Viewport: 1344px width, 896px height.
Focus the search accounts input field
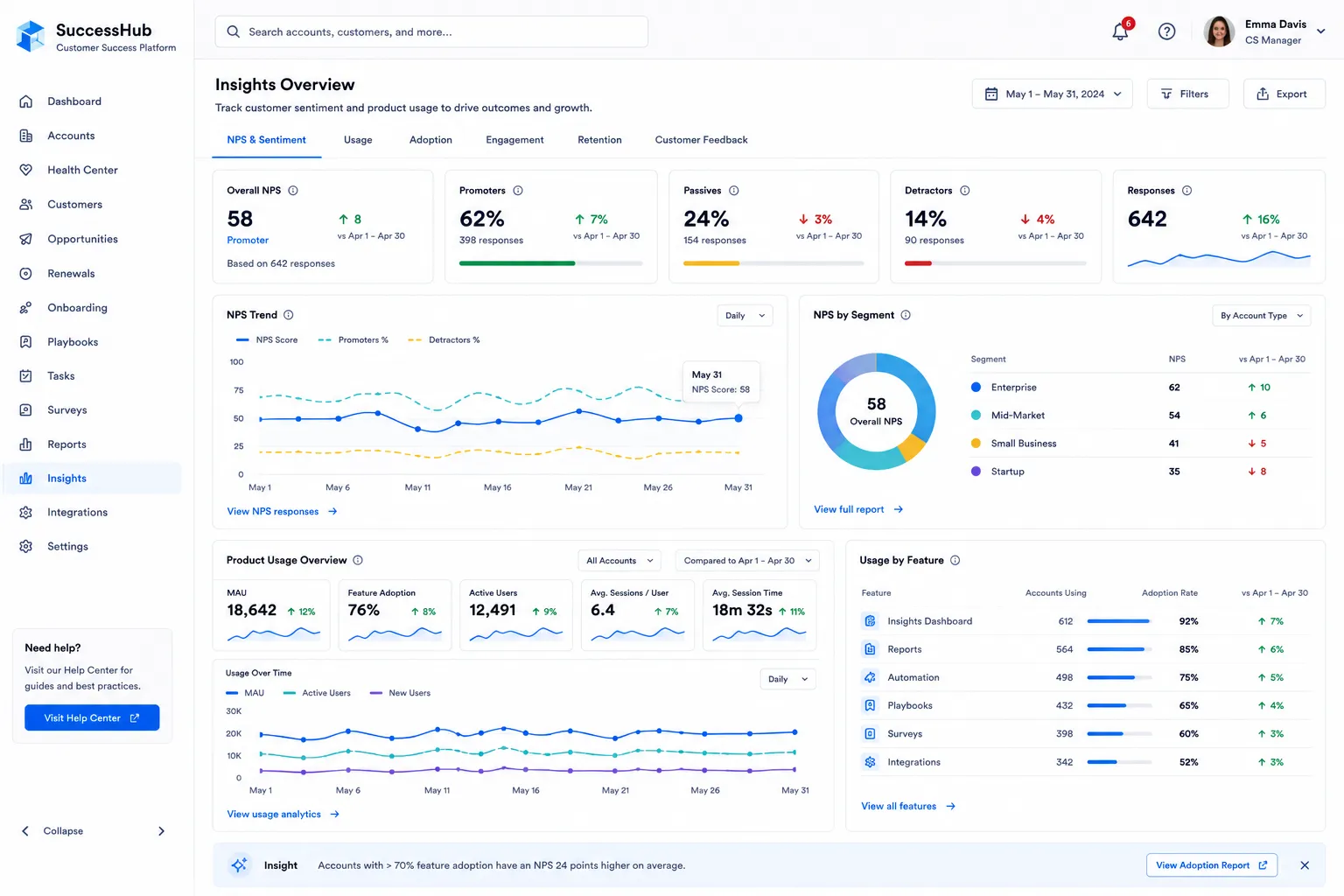pyautogui.click(x=431, y=31)
